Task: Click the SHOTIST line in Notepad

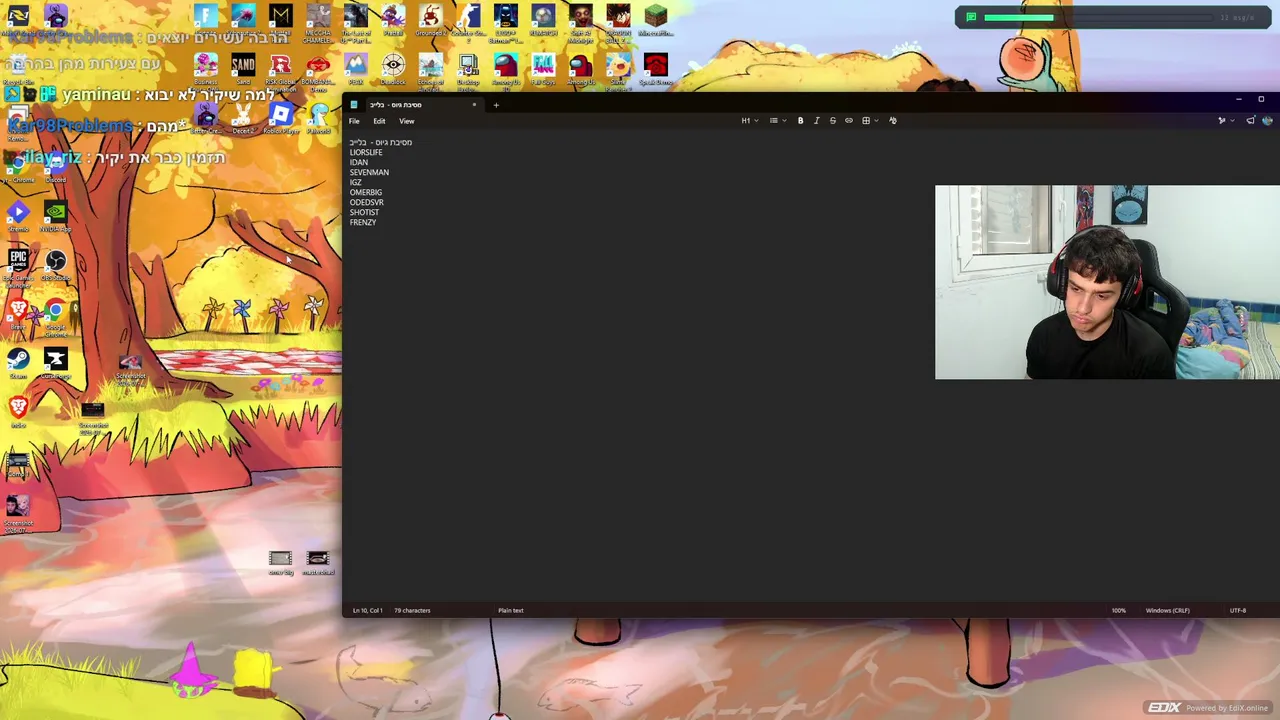Action: 364,212
